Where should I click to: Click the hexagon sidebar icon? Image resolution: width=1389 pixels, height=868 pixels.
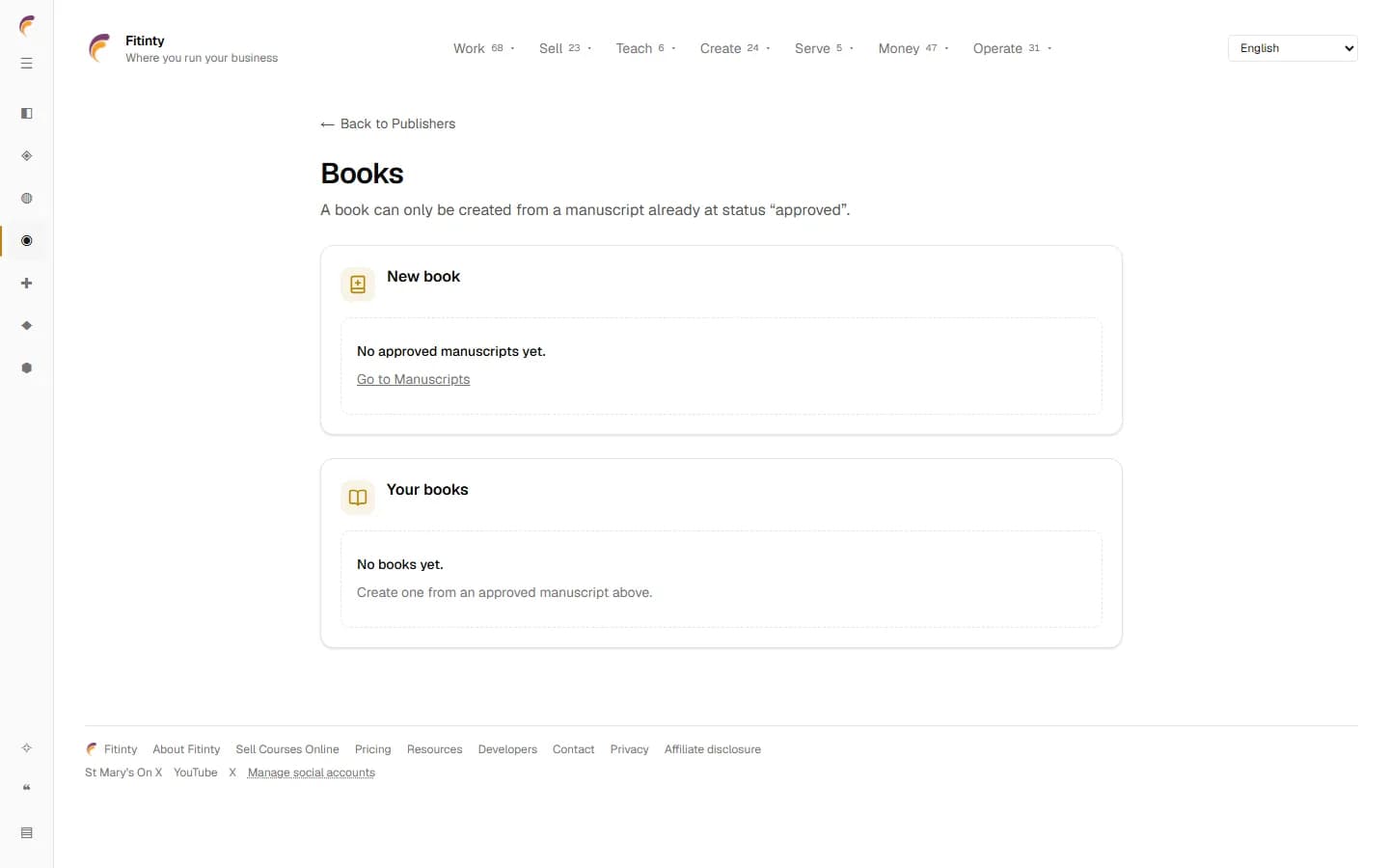(27, 368)
